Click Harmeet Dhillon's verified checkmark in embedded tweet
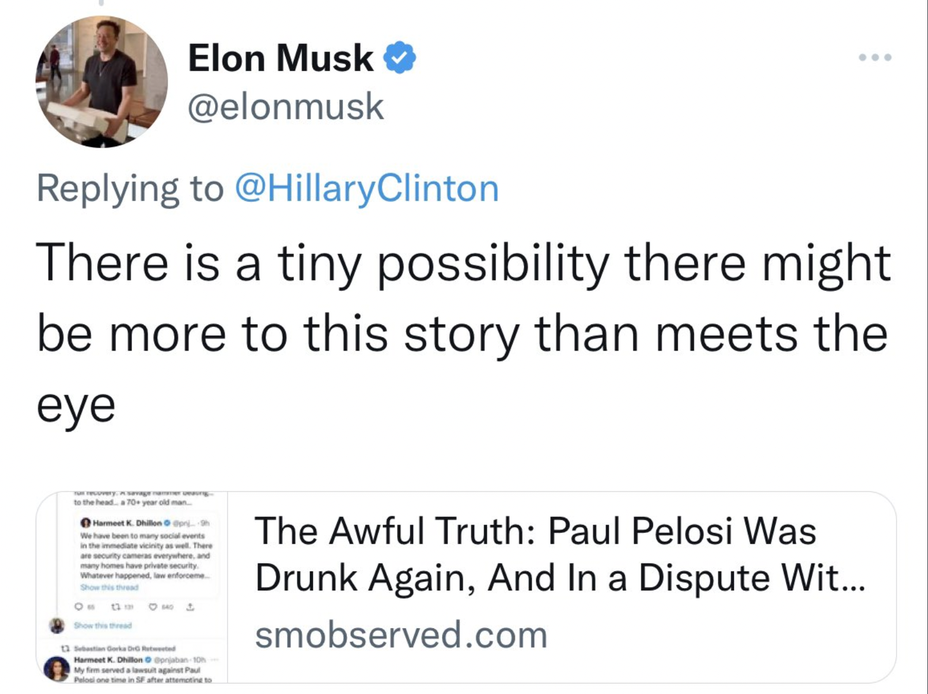Image resolution: width=928 pixels, height=694 pixels. [166, 523]
